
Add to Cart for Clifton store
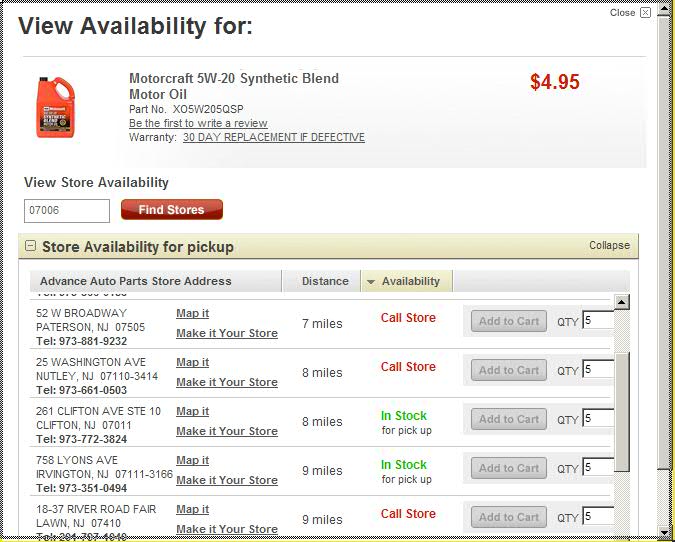click(508, 419)
